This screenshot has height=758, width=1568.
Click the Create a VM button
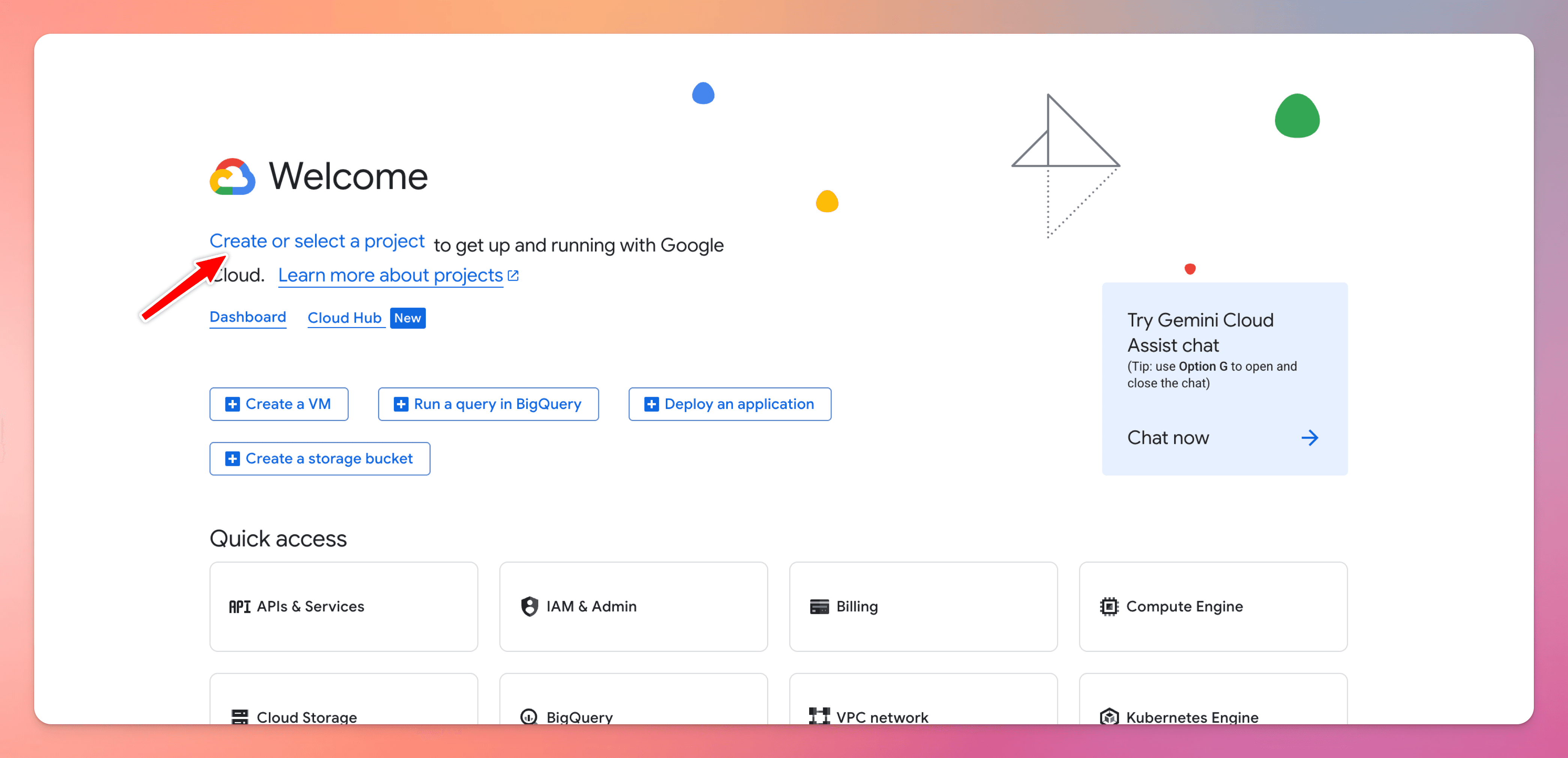click(x=279, y=404)
